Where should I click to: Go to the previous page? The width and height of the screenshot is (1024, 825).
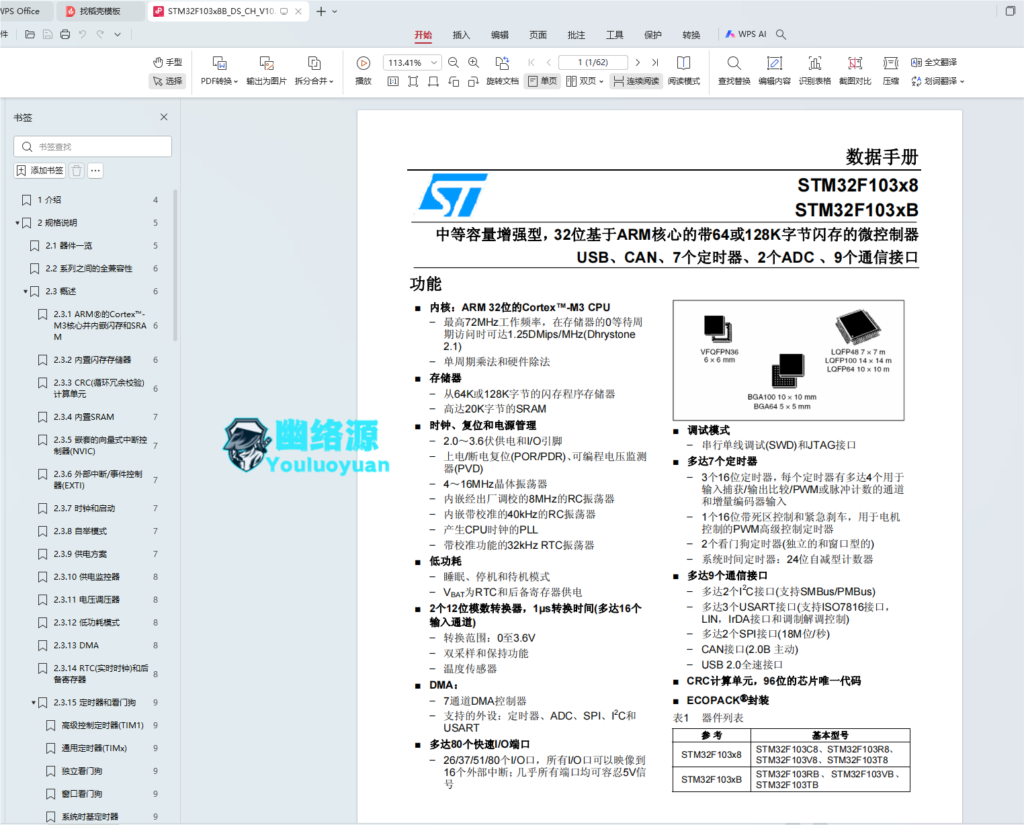click(x=549, y=63)
